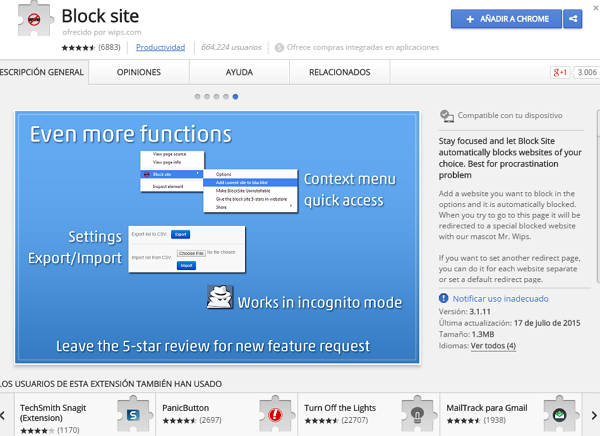Open the Ayuda tab

point(238,72)
